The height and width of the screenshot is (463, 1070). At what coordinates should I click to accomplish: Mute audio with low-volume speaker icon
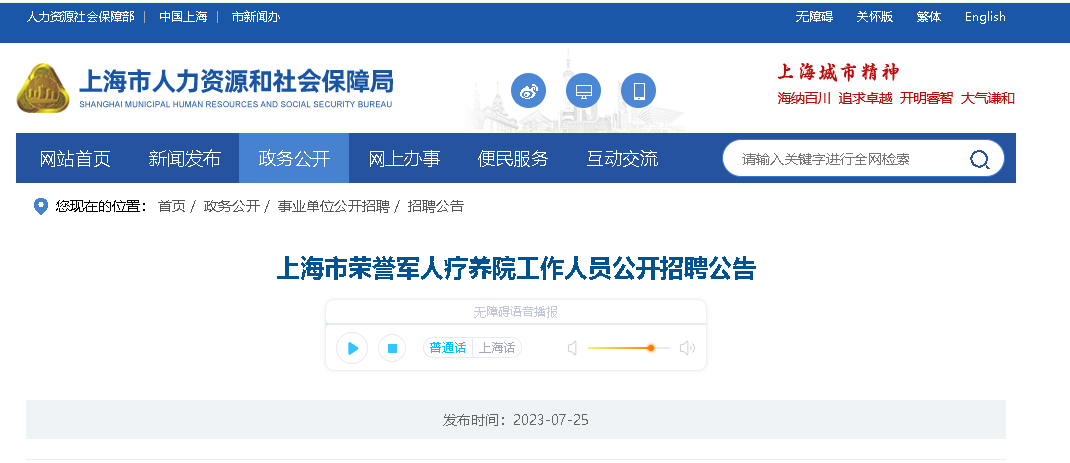573,348
